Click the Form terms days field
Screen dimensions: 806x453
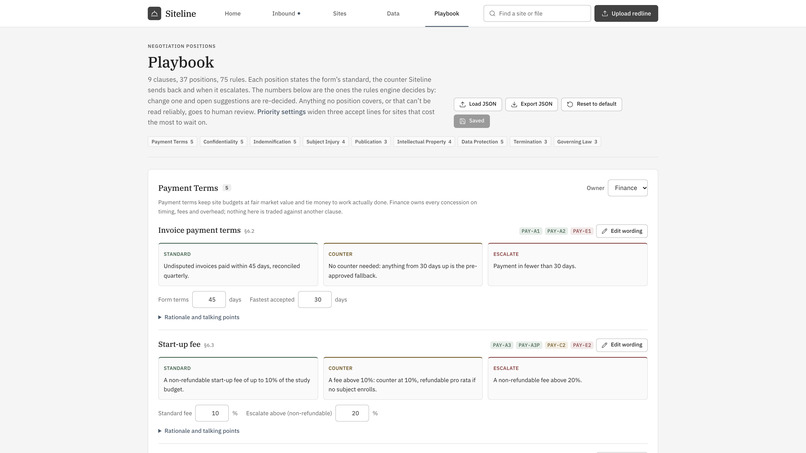209,299
